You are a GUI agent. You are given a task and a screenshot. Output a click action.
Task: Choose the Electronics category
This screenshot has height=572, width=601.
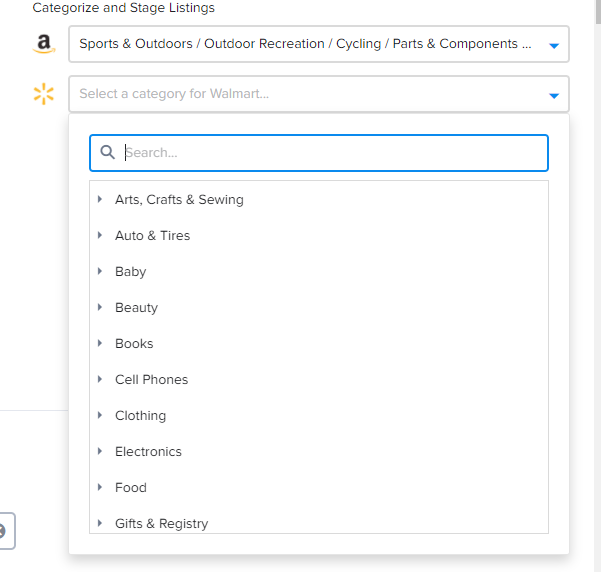point(148,452)
